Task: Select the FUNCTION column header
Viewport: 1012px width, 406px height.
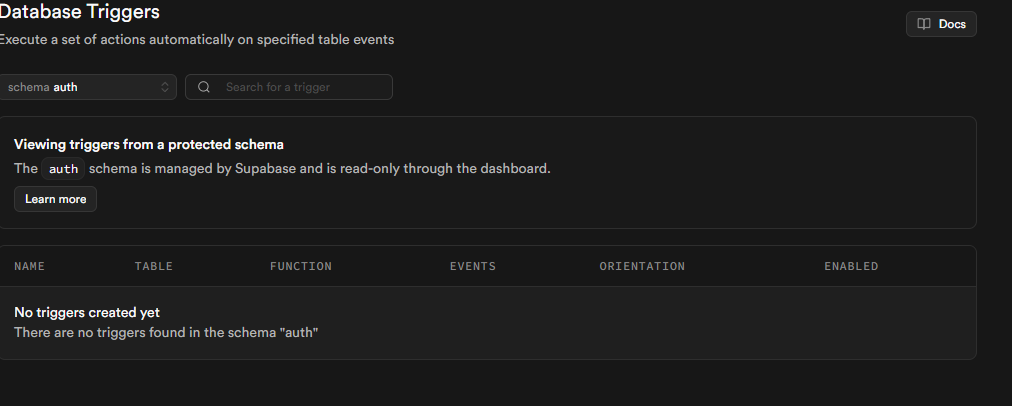Action: click(x=301, y=266)
